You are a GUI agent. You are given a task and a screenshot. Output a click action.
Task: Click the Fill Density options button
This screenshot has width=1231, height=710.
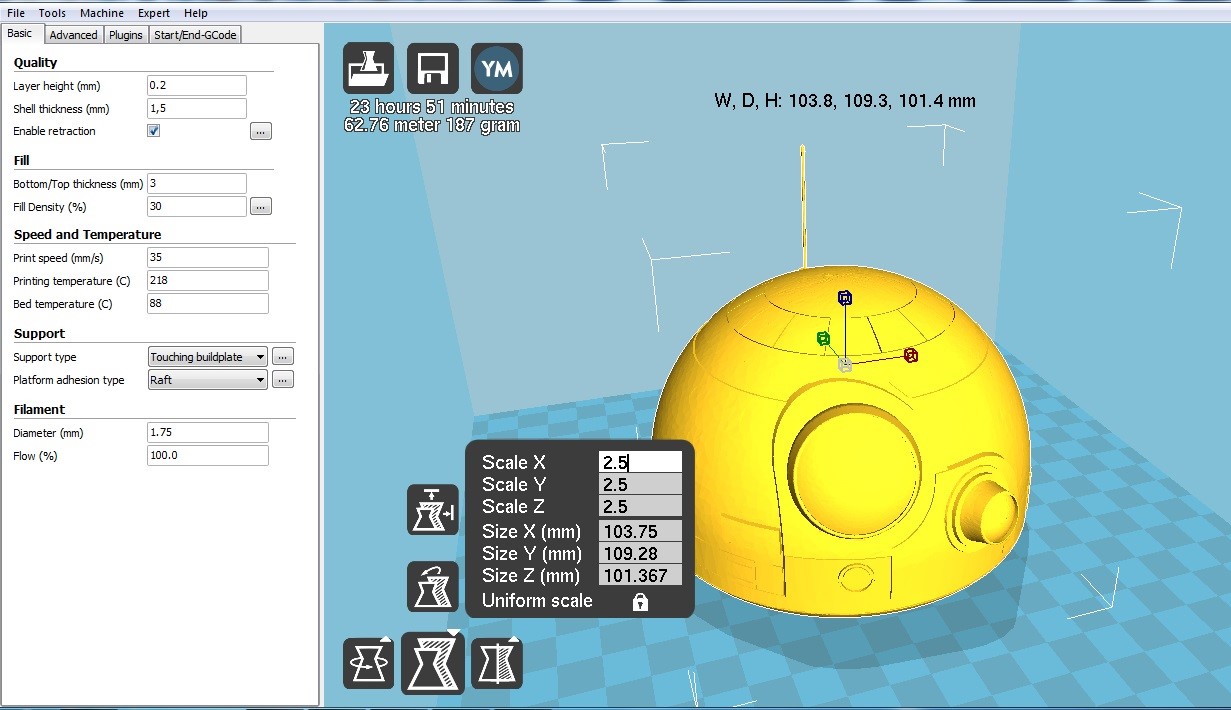click(260, 206)
